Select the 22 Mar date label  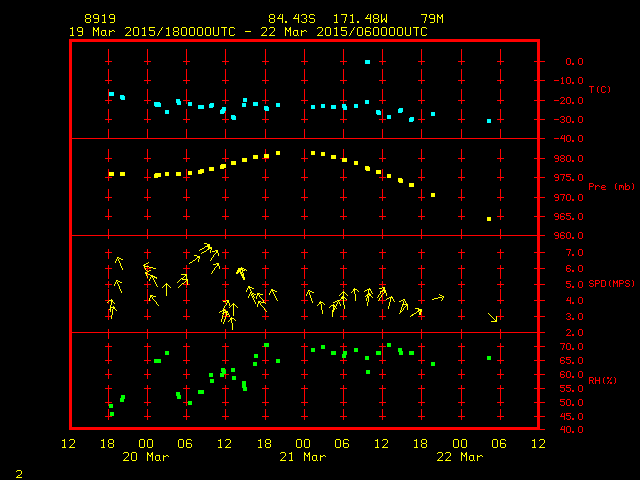click(x=459, y=456)
